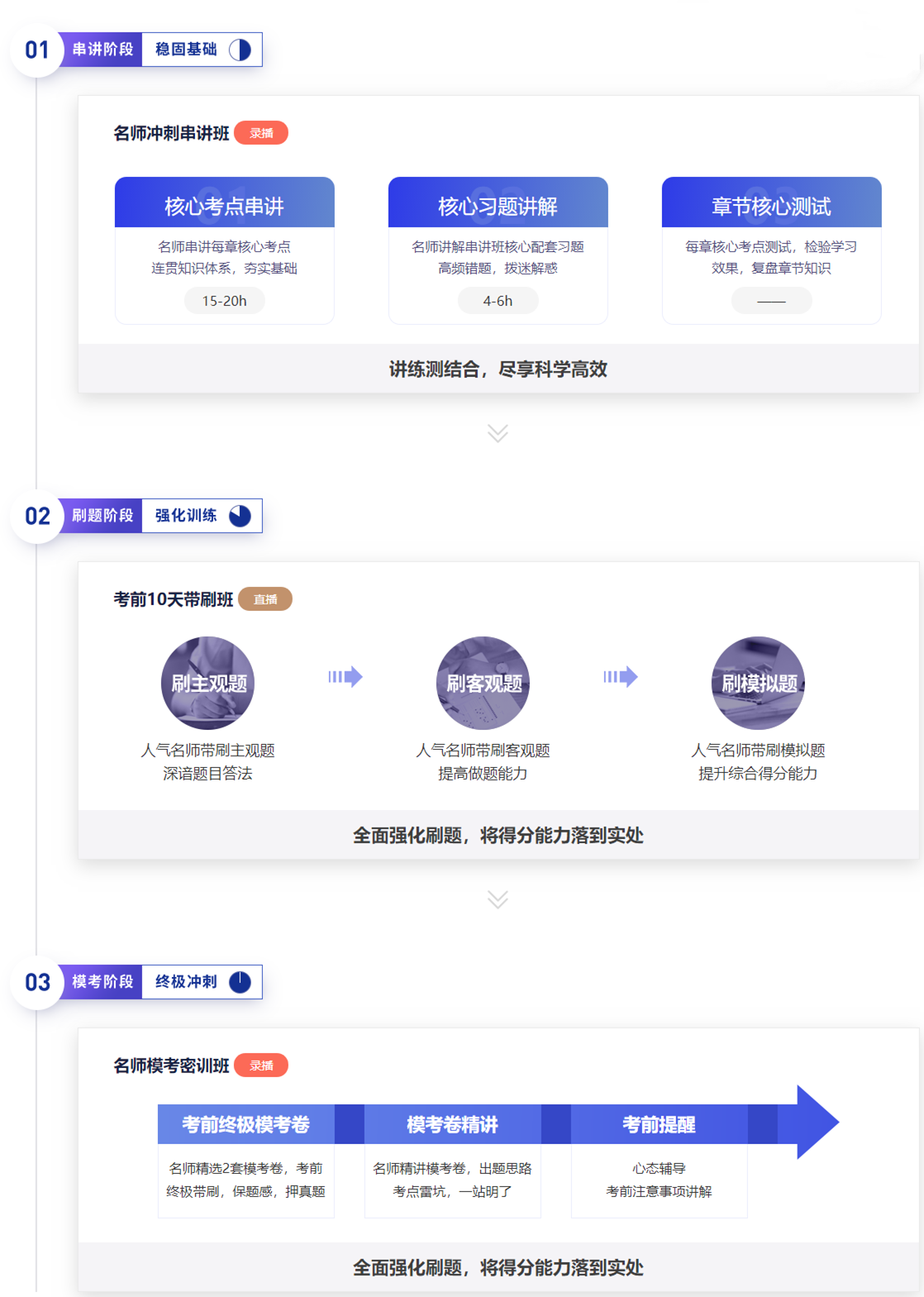Image resolution: width=924 pixels, height=1297 pixels.
Task: Open the 核心习题讲解 card header
Action: tap(498, 203)
